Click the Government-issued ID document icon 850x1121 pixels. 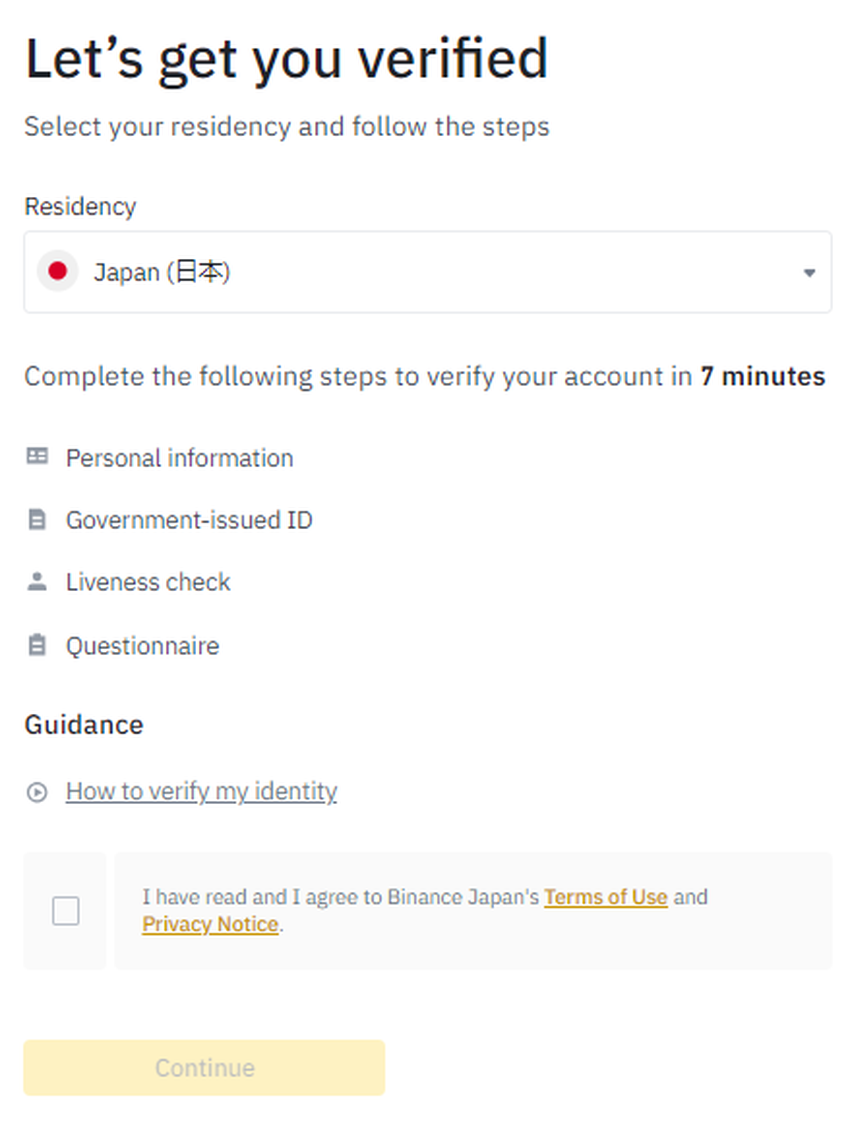[37, 520]
